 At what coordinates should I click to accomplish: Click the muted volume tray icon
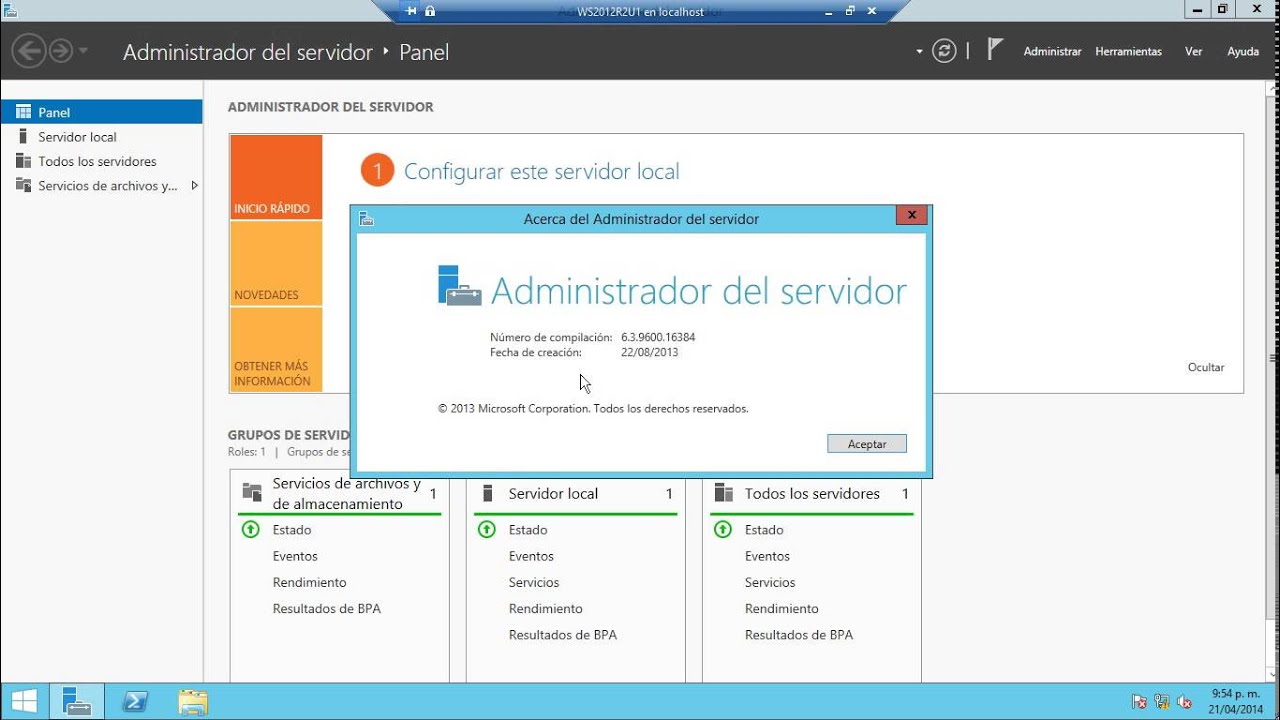[1185, 702]
